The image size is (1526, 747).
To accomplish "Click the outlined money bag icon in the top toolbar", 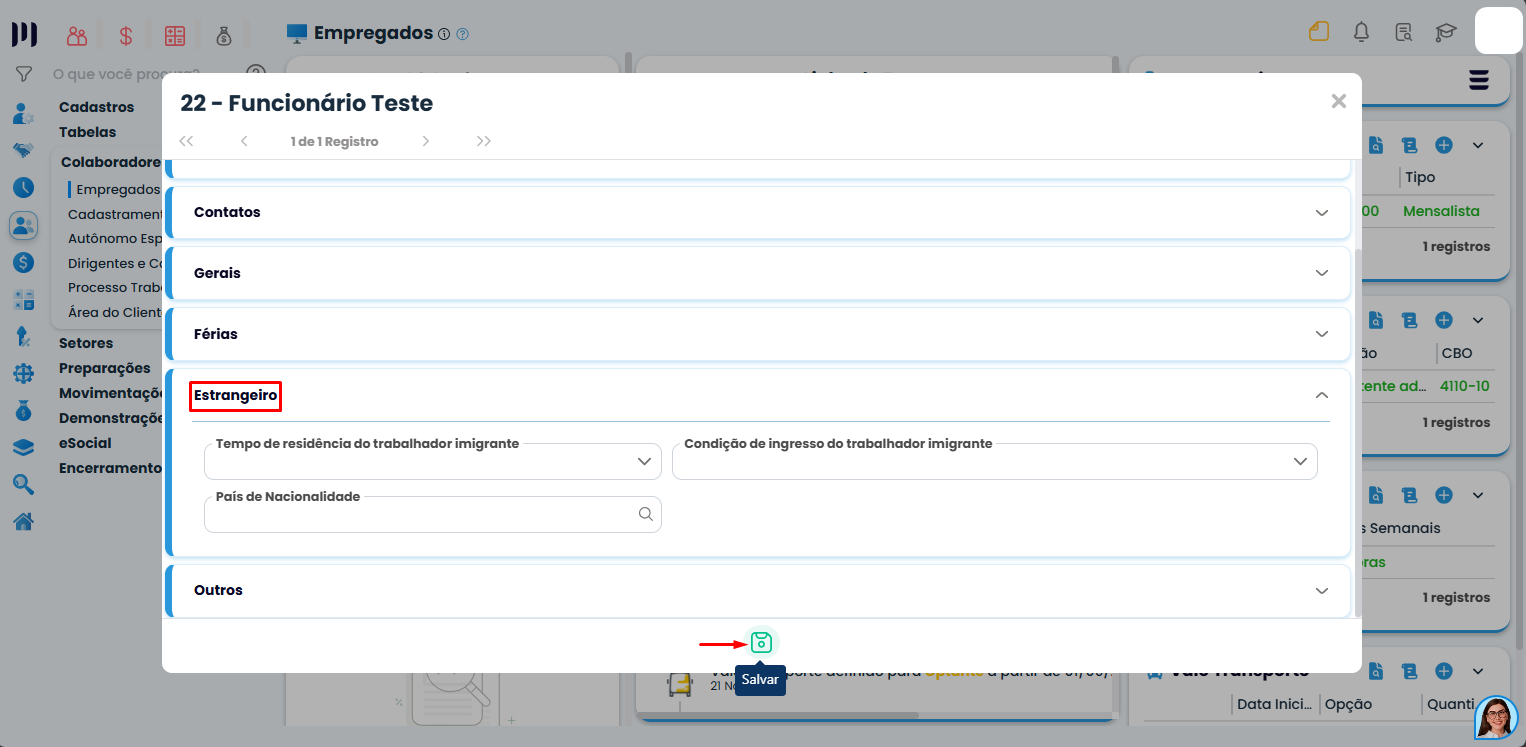I will [x=224, y=35].
